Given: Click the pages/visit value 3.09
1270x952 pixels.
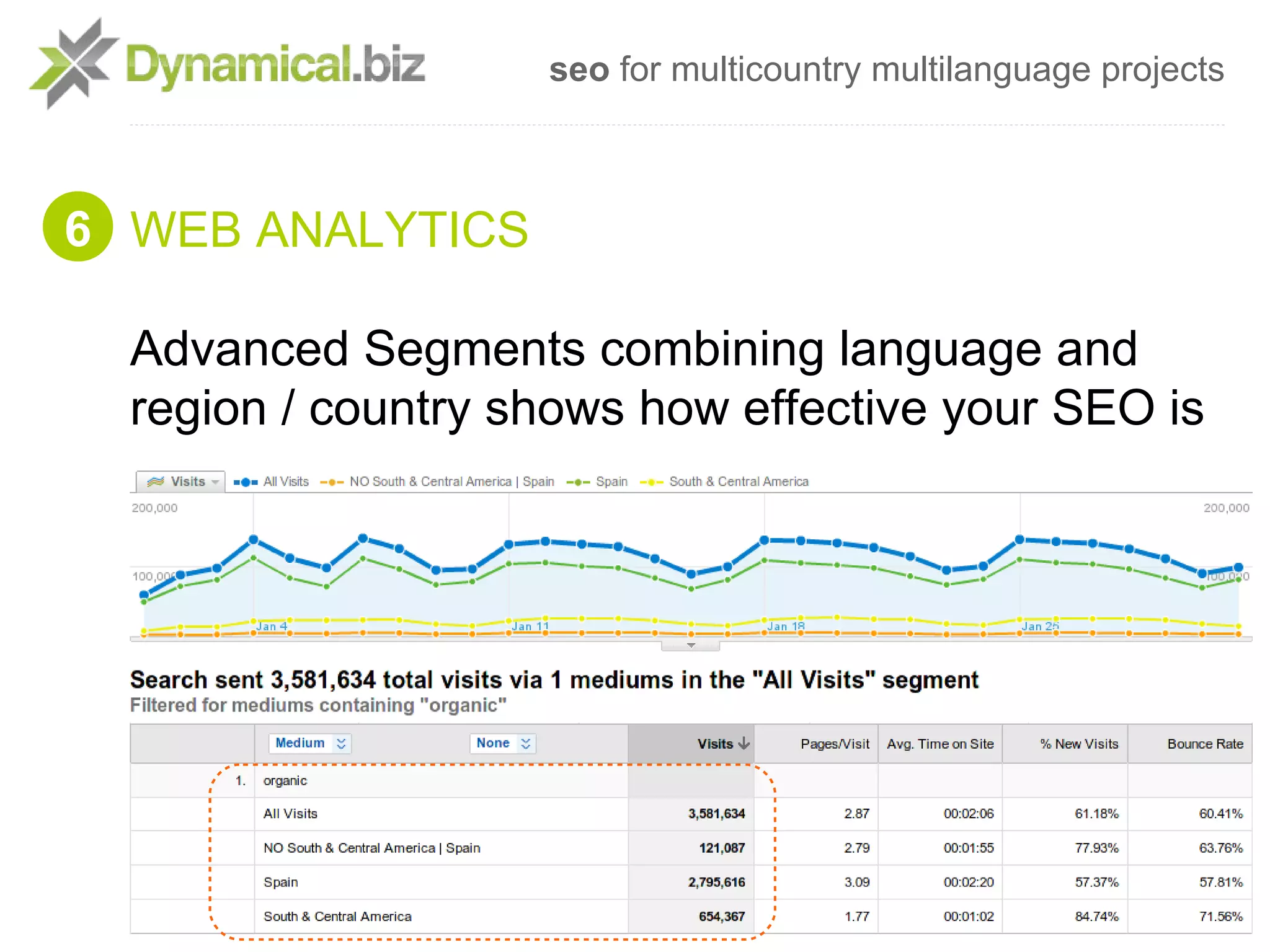Looking at the screenshot, I should [856, 882].
